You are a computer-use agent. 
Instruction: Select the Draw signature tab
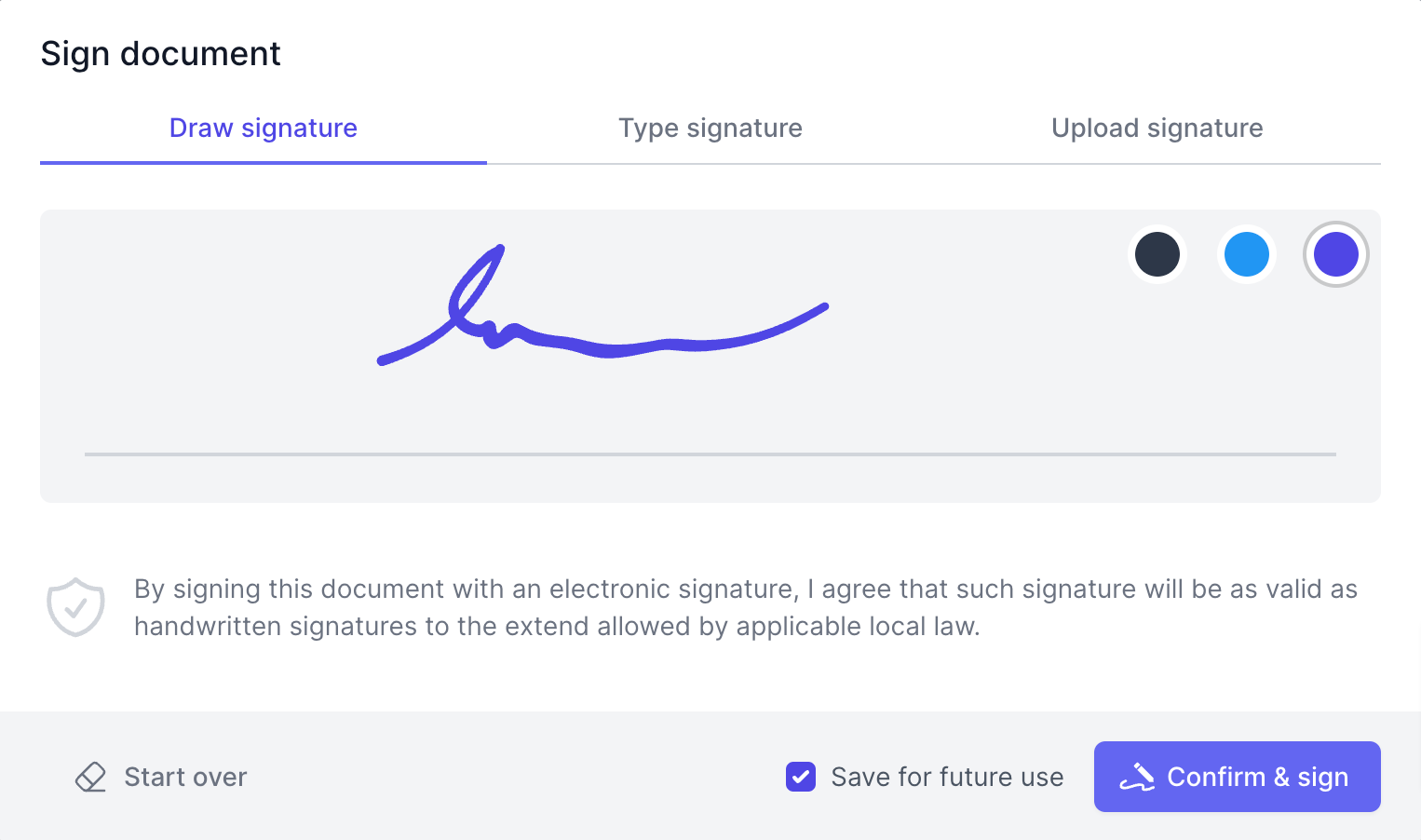(x=263, y=128)
